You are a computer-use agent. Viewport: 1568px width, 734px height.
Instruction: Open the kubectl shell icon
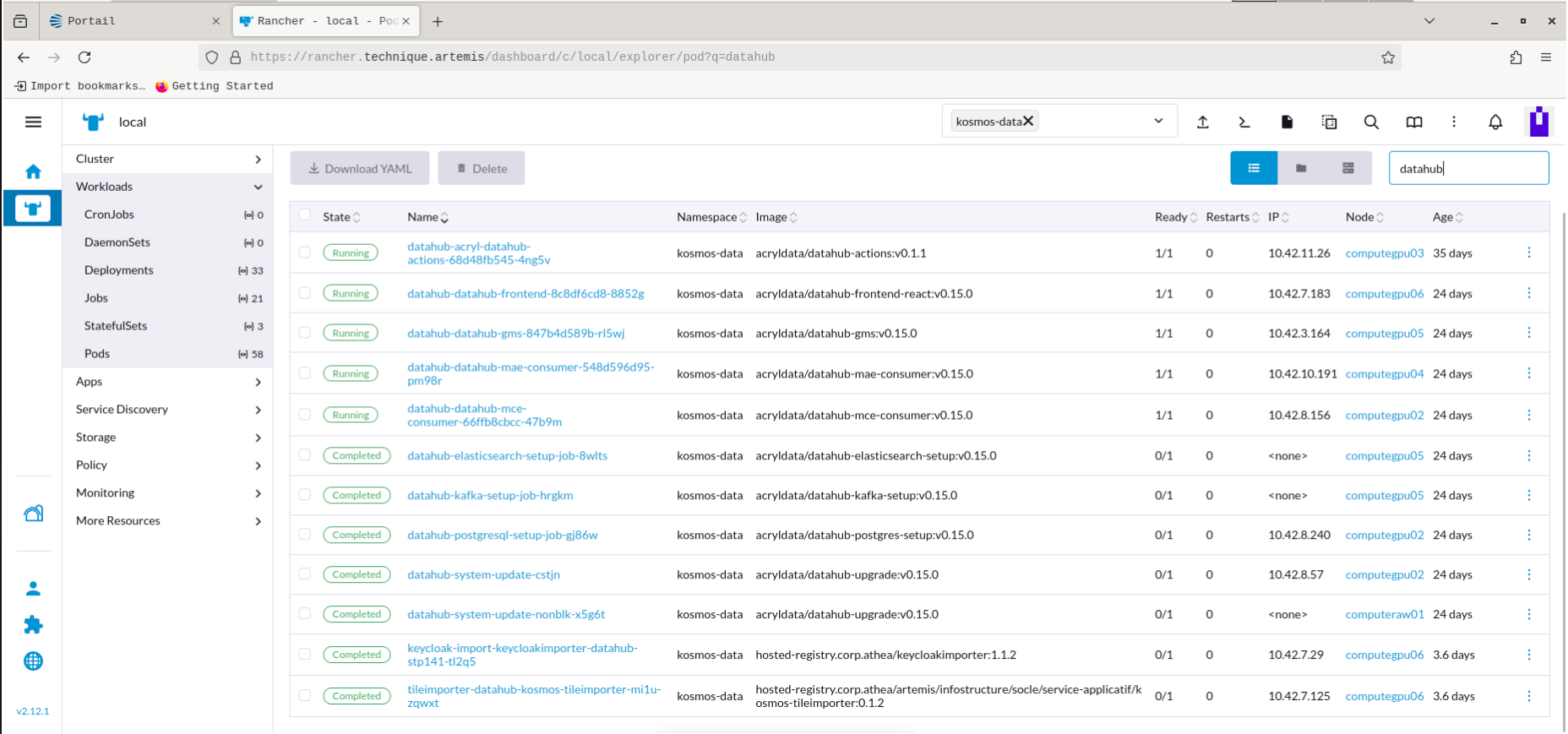click(1244, 122)
